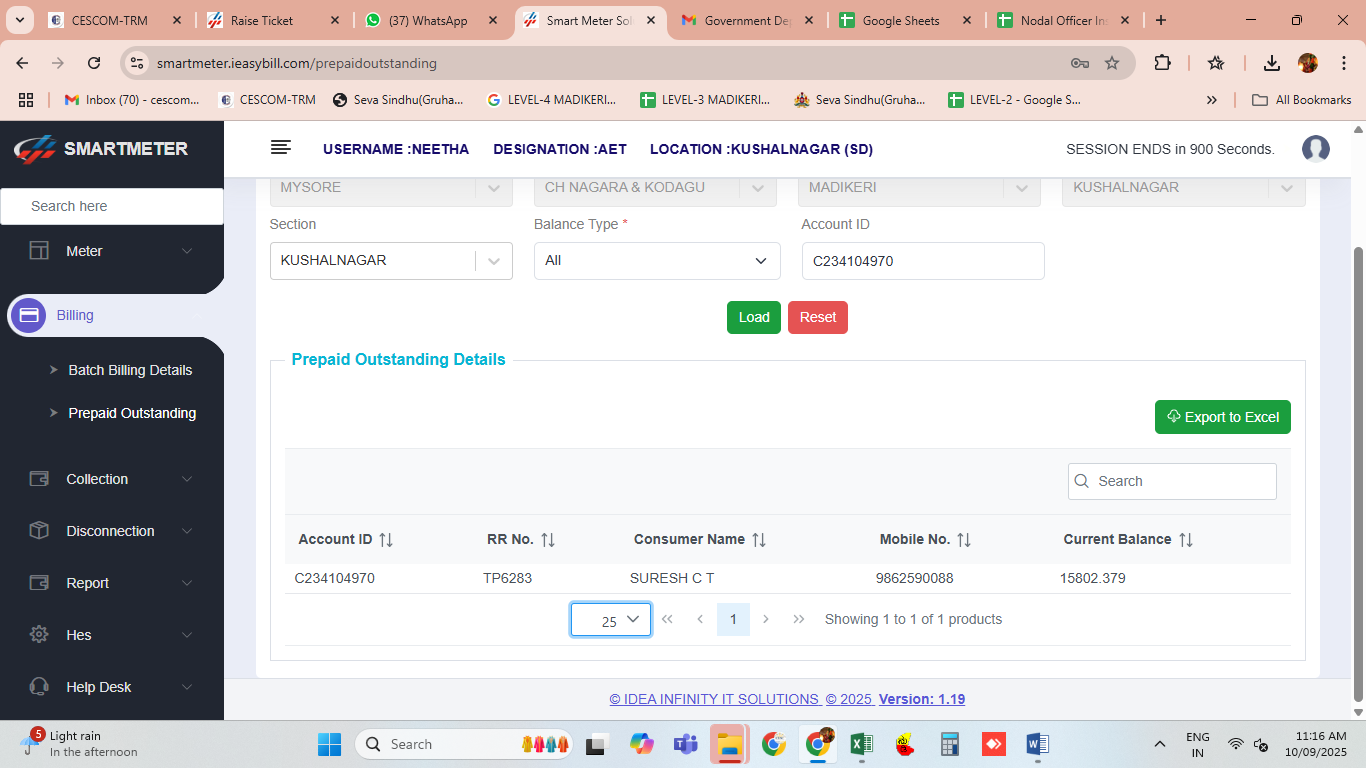The image size is (1366, 768).
Task: Open the IDEA INFINITY IT SOLUTIONS footer link
Action: click(716, 699)
